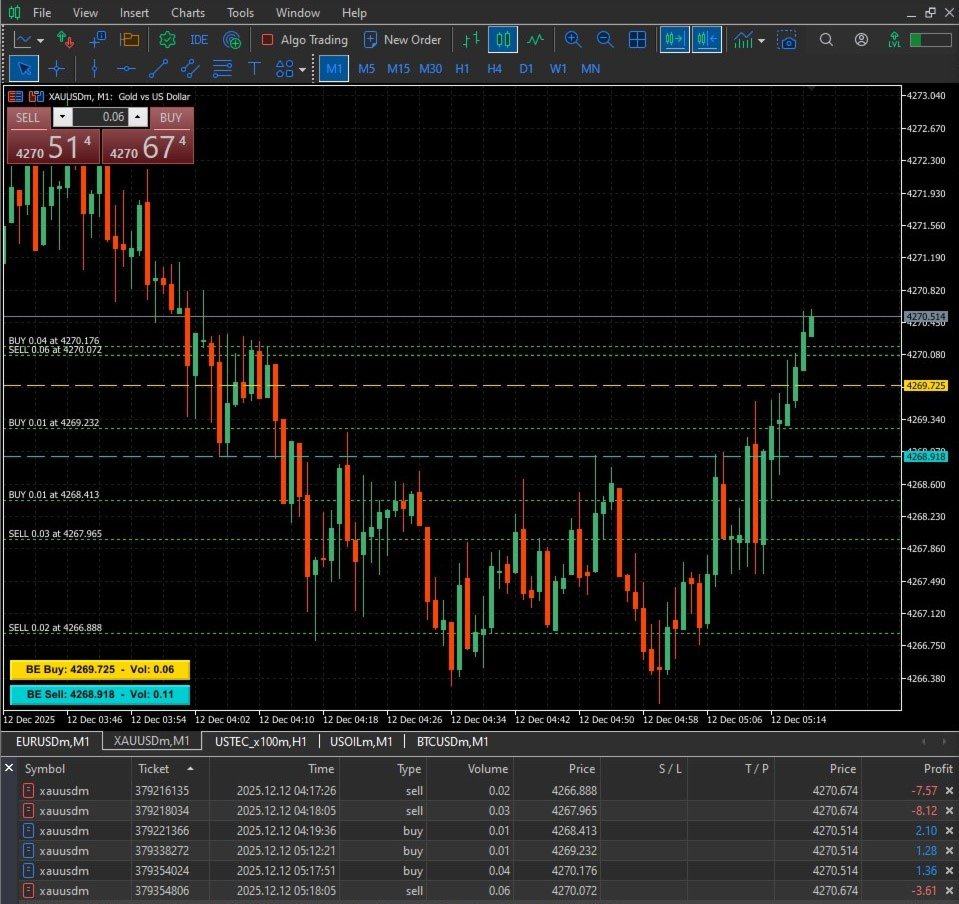The image size is (959, 904).
Task: Click the trade arrows up-down icon
Action: [x=65, y=40]
